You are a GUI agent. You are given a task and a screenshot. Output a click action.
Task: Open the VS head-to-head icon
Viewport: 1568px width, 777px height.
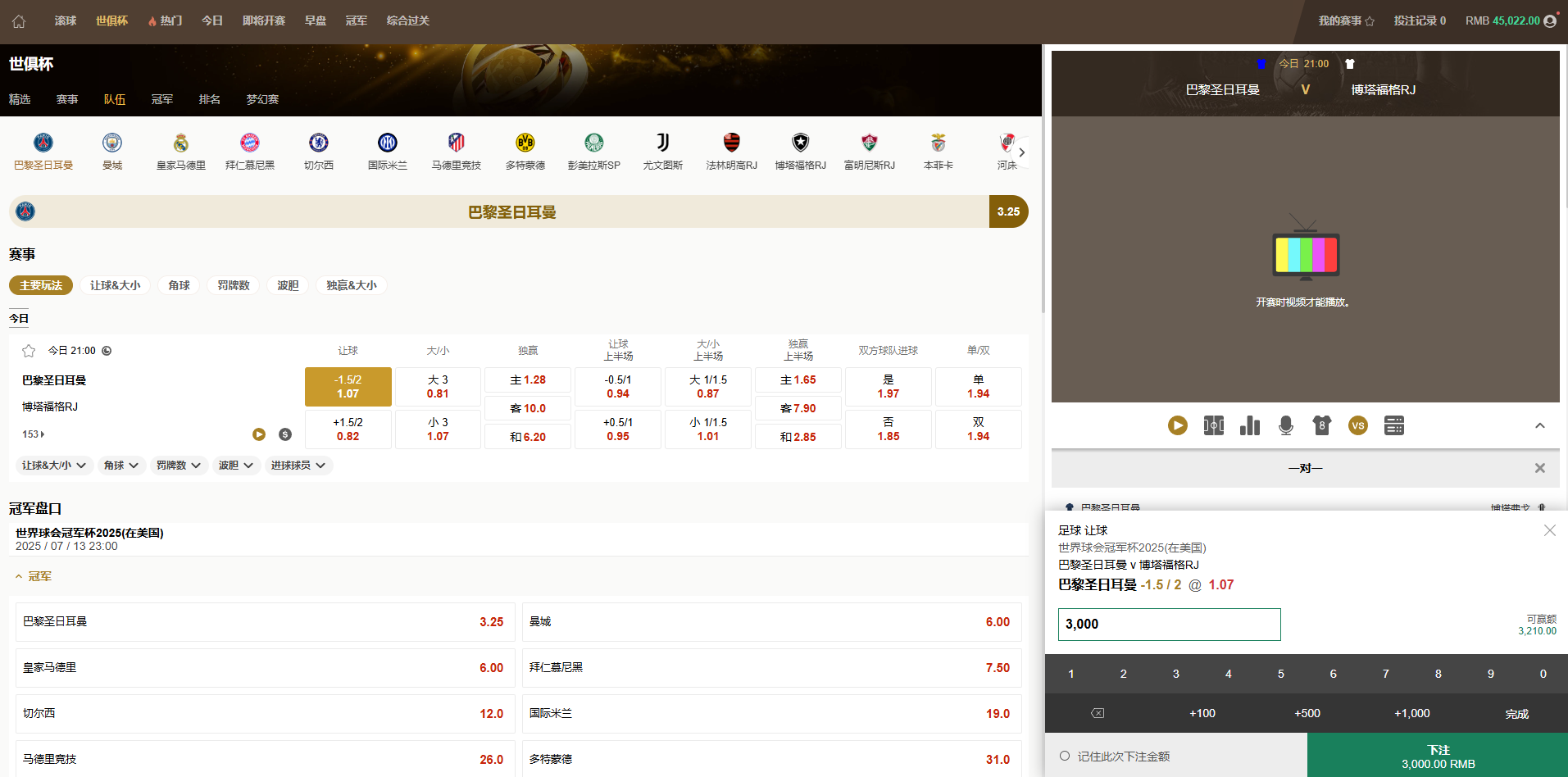[1358, 425]
